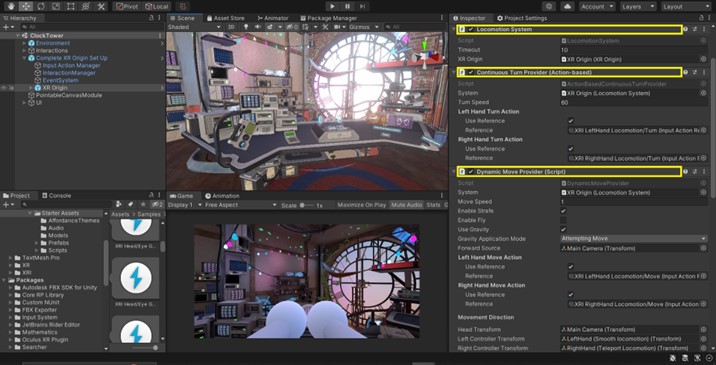Click the Project favorites star icon
The height and width of the screenshot is (365, 716).
pos(143,204)
